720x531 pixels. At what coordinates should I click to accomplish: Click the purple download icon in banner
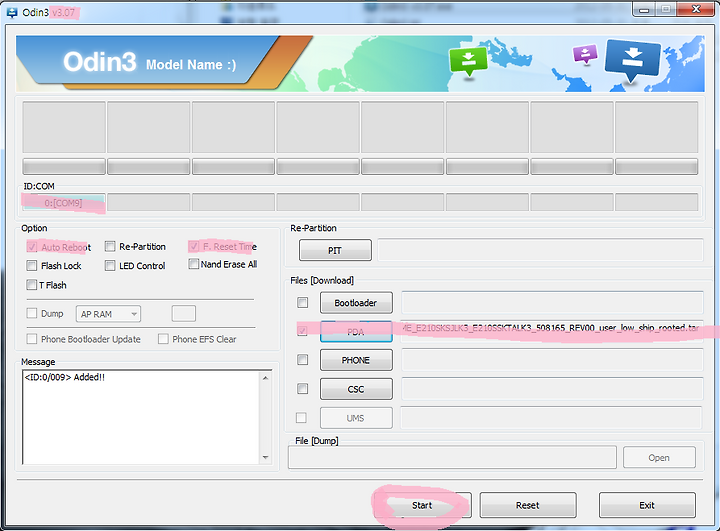click(585, 54)
